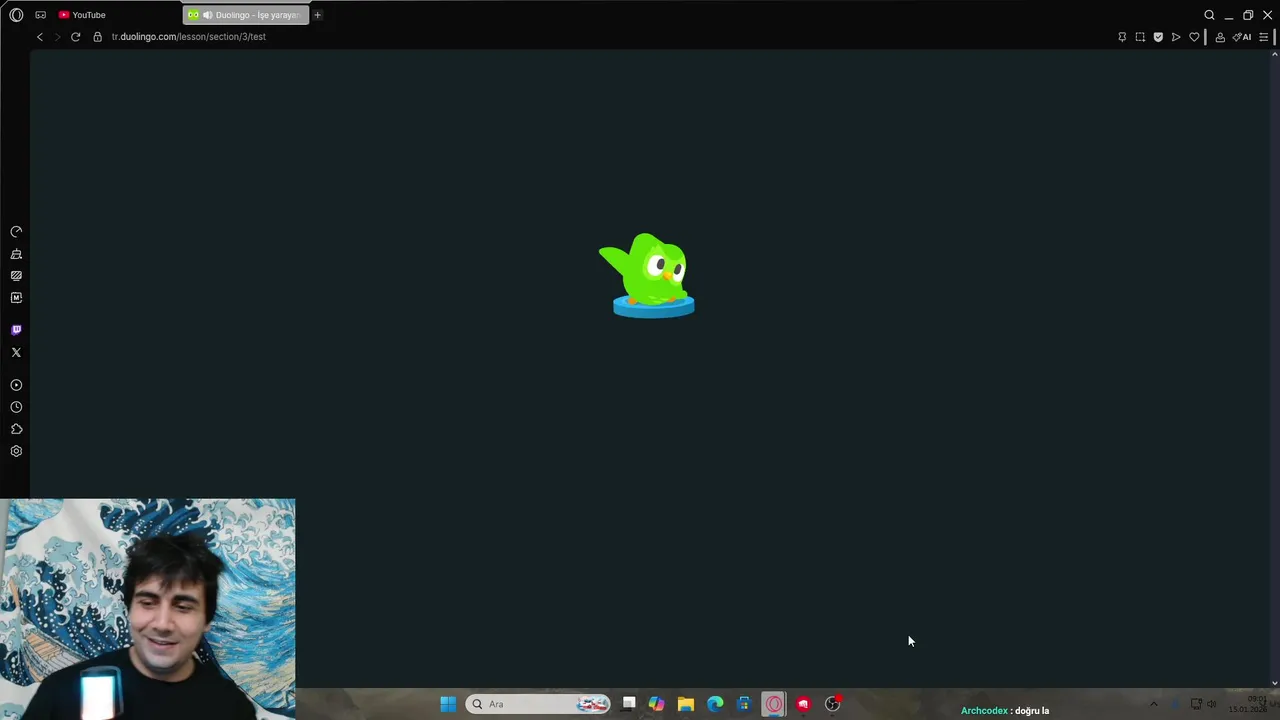Screen dimensions: 1280x720
Task: Open the OBS Studio taskbar icon
Action: pos(833,704)
